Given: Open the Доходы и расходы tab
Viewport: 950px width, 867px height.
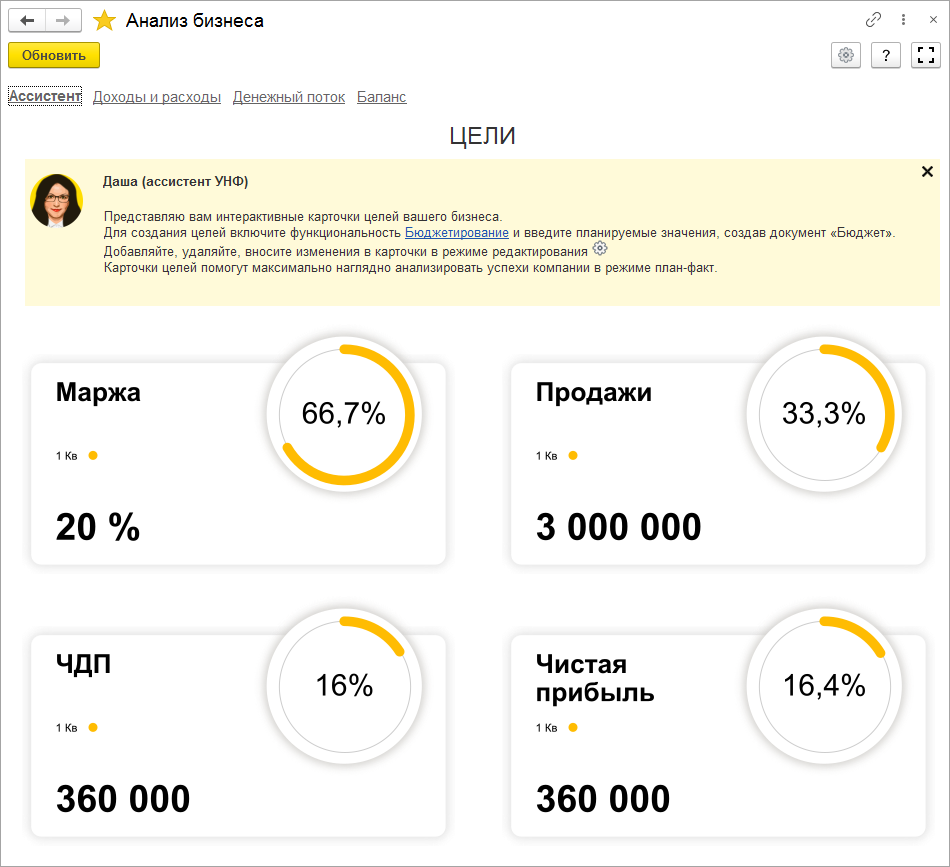Looking at the screenshot, I should coord(156,97).
